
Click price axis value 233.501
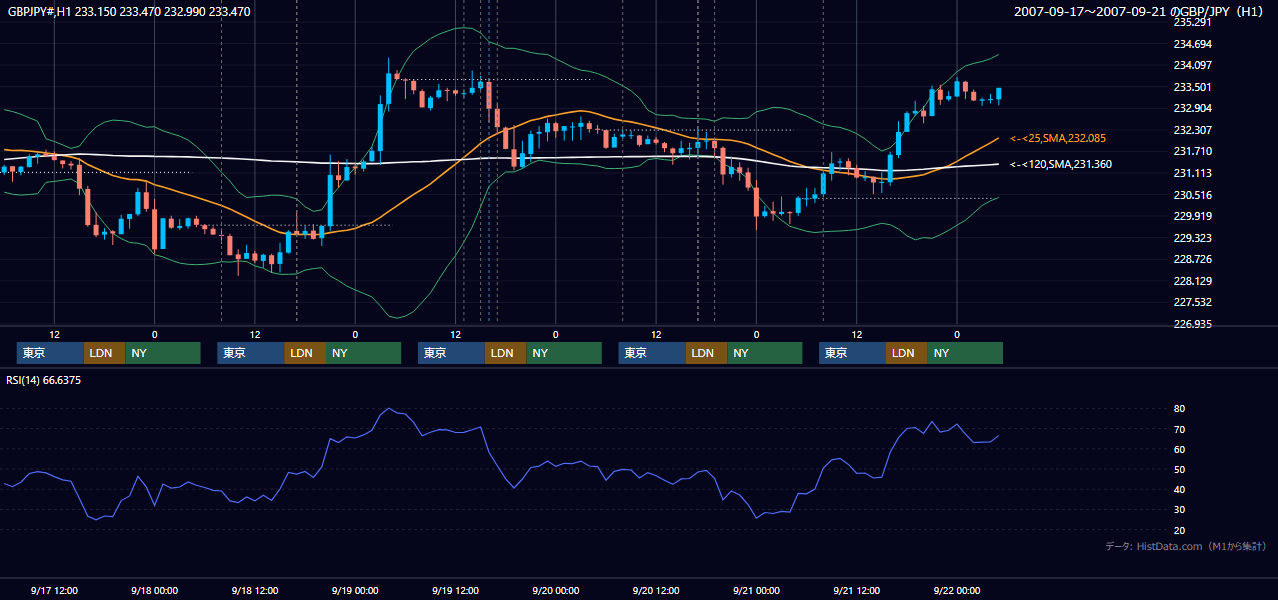1192,87
